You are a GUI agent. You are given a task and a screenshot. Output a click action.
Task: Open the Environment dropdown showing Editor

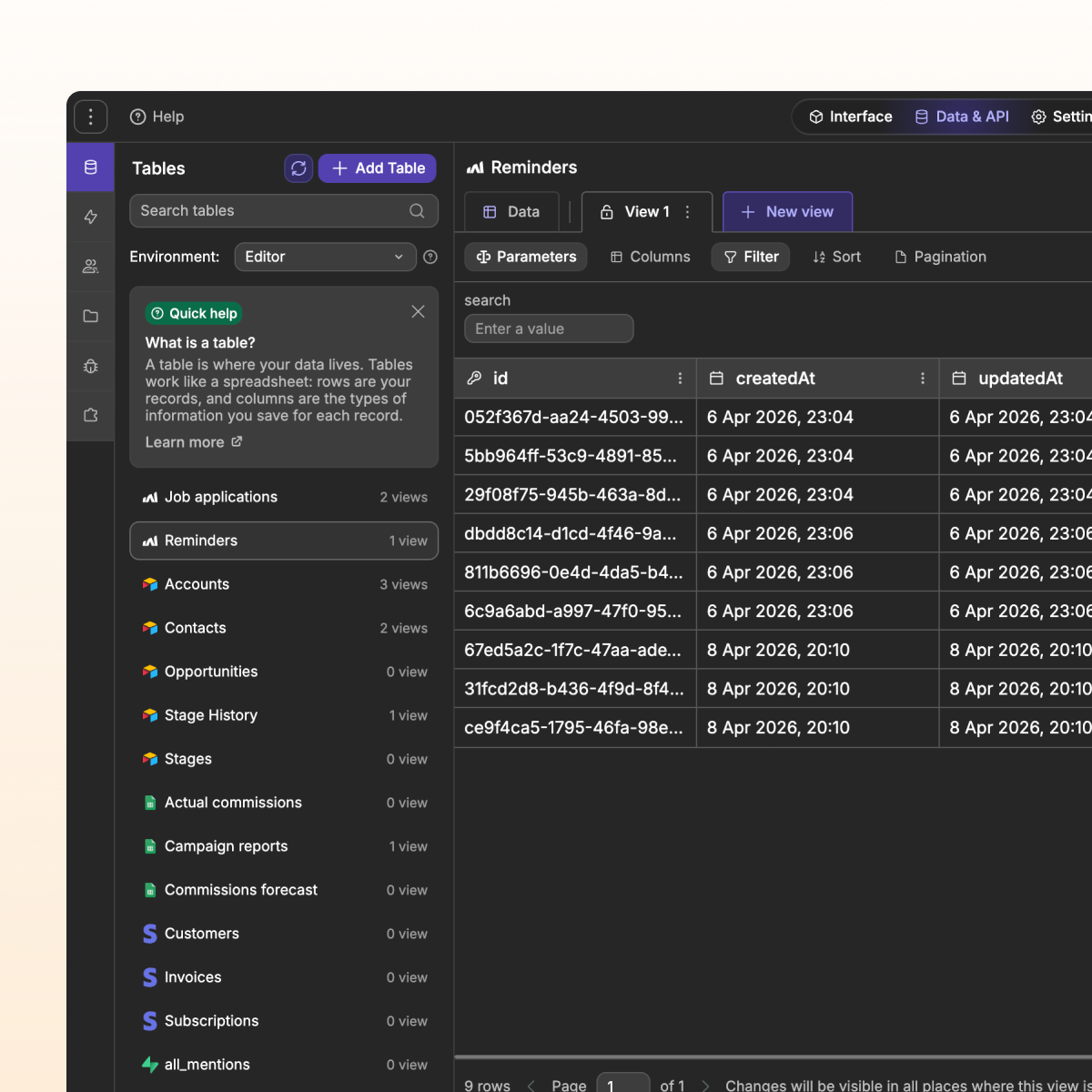pos(325,257)
